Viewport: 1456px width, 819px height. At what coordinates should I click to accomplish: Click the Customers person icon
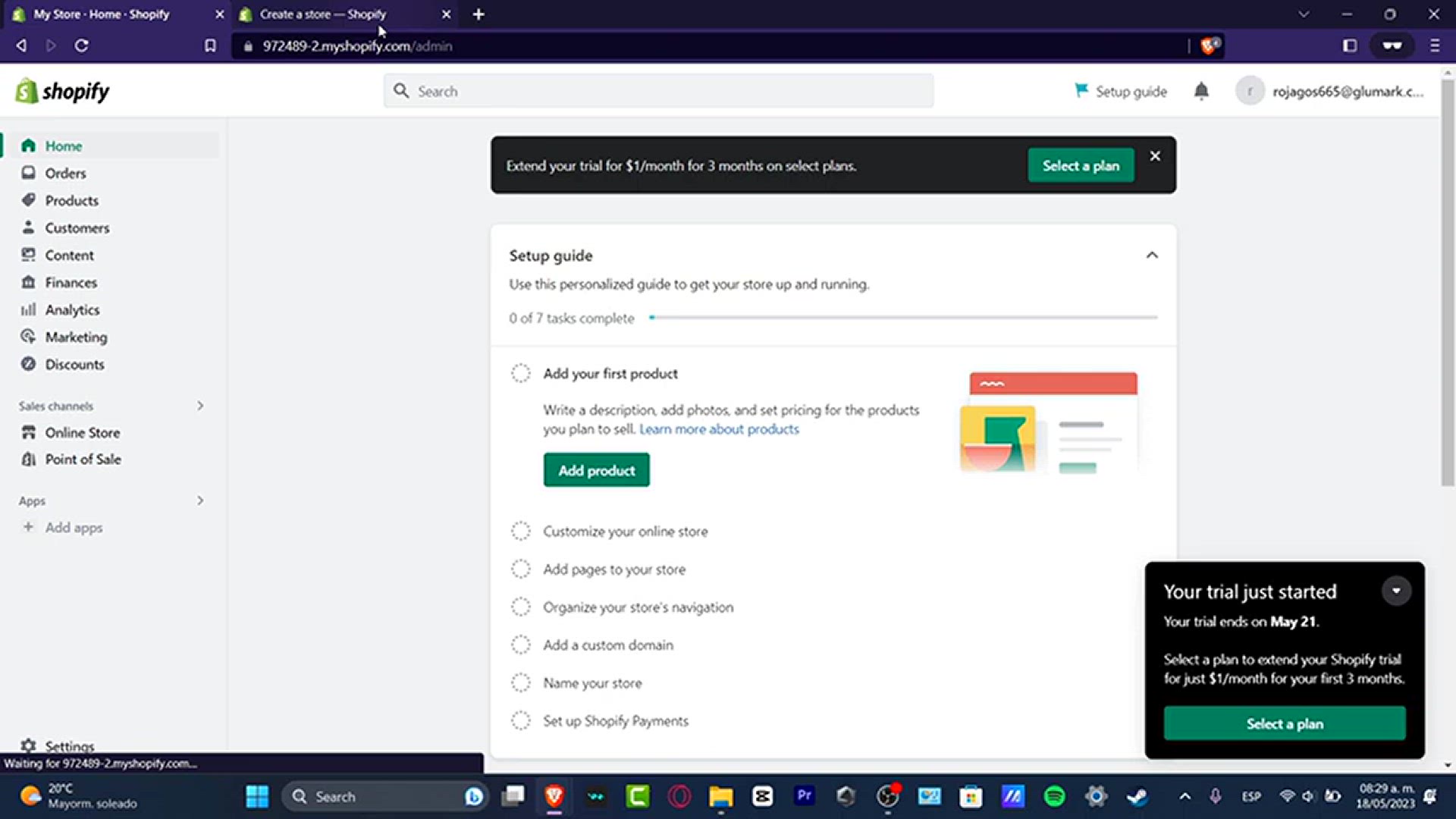(28, 227)
